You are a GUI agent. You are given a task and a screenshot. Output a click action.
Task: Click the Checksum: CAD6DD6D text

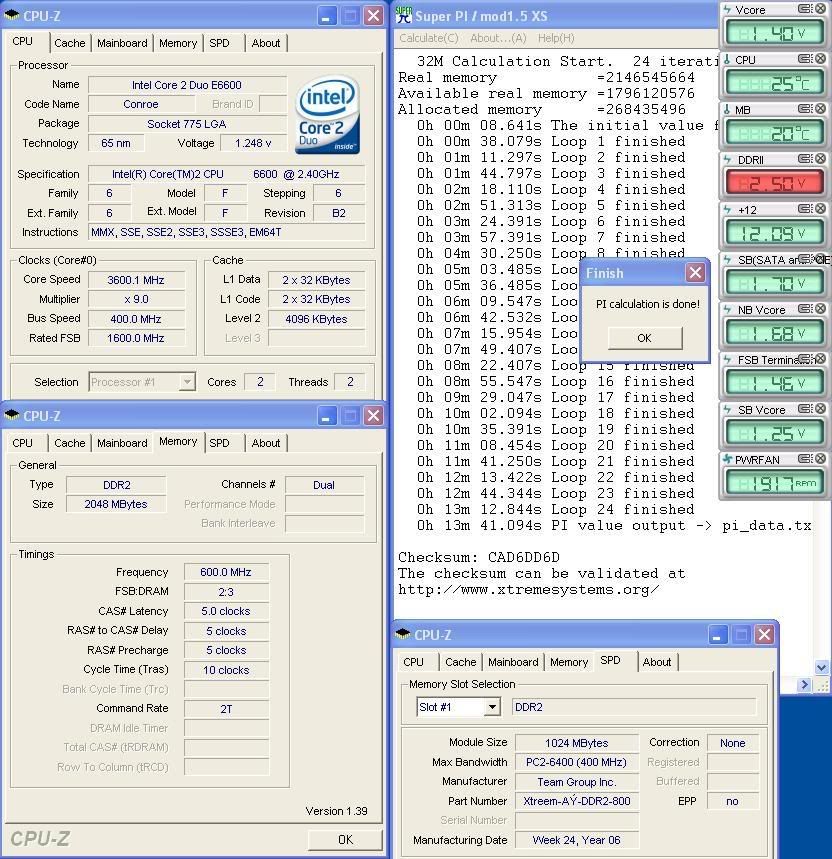479,558
